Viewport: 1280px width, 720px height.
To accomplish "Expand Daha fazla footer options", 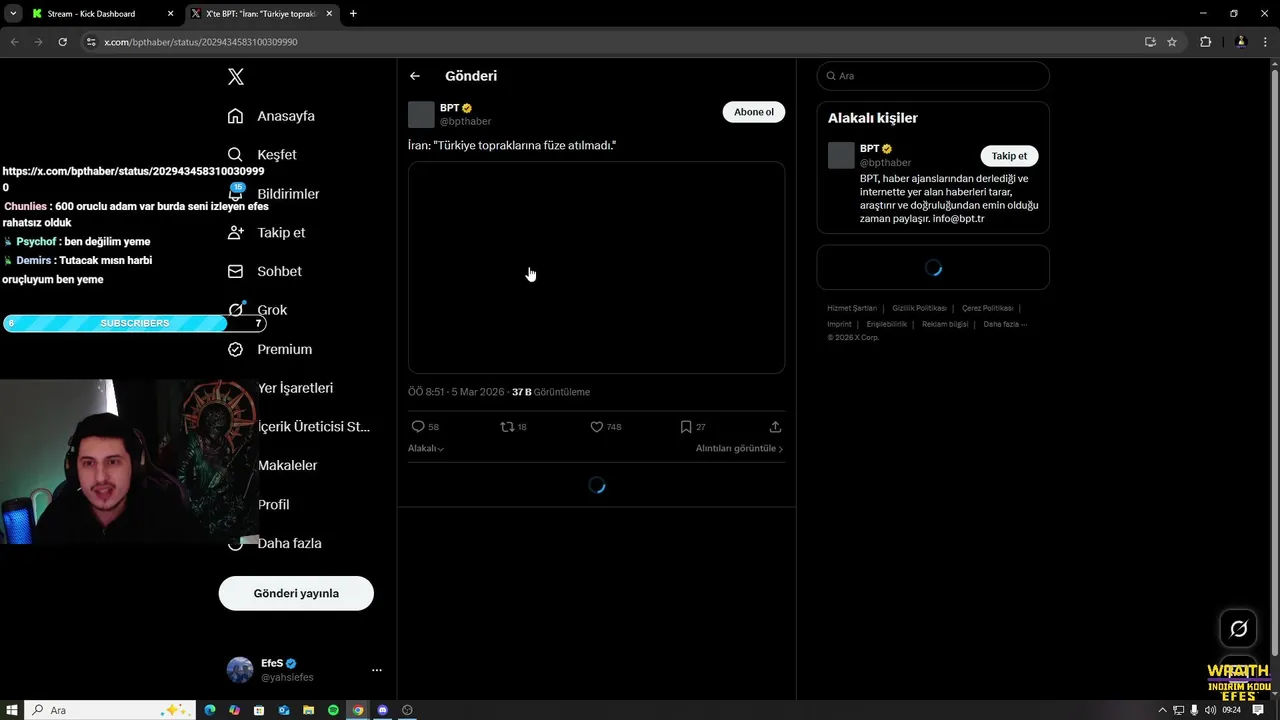I will click(x=1005, y=324).
